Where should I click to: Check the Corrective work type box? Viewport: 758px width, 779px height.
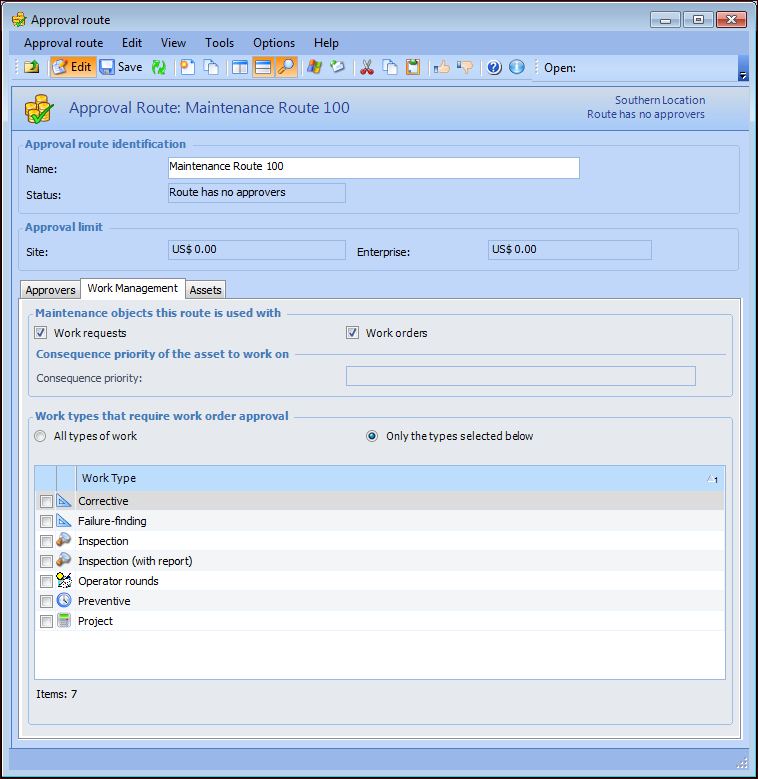click(46, 501)
